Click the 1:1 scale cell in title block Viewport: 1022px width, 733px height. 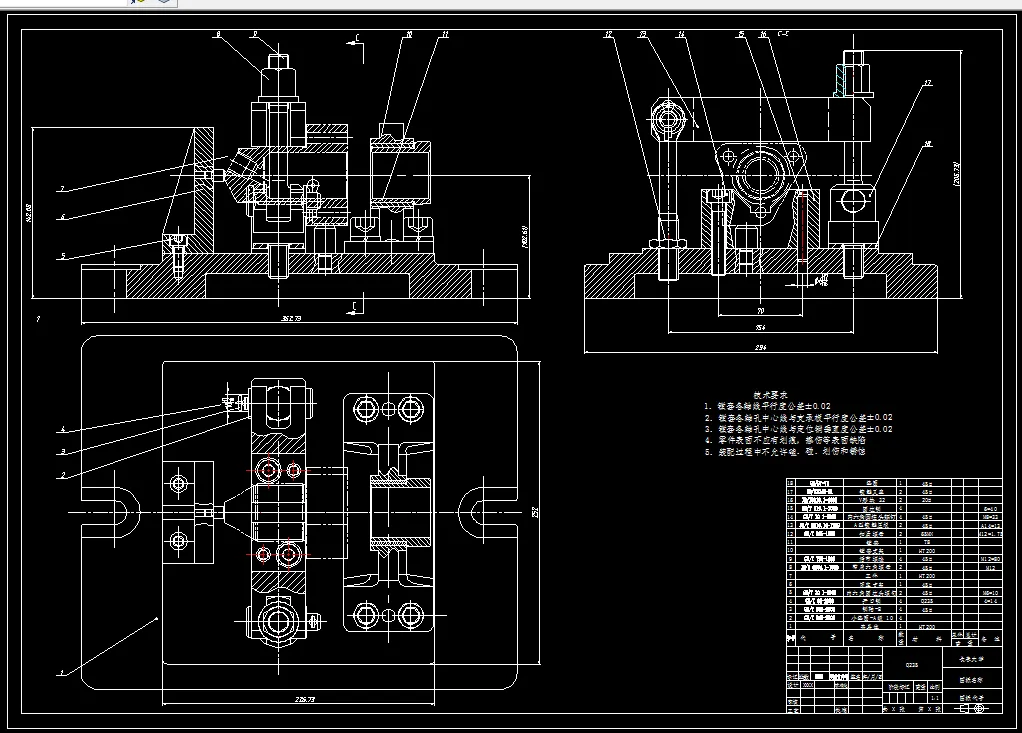click(935, 698)
